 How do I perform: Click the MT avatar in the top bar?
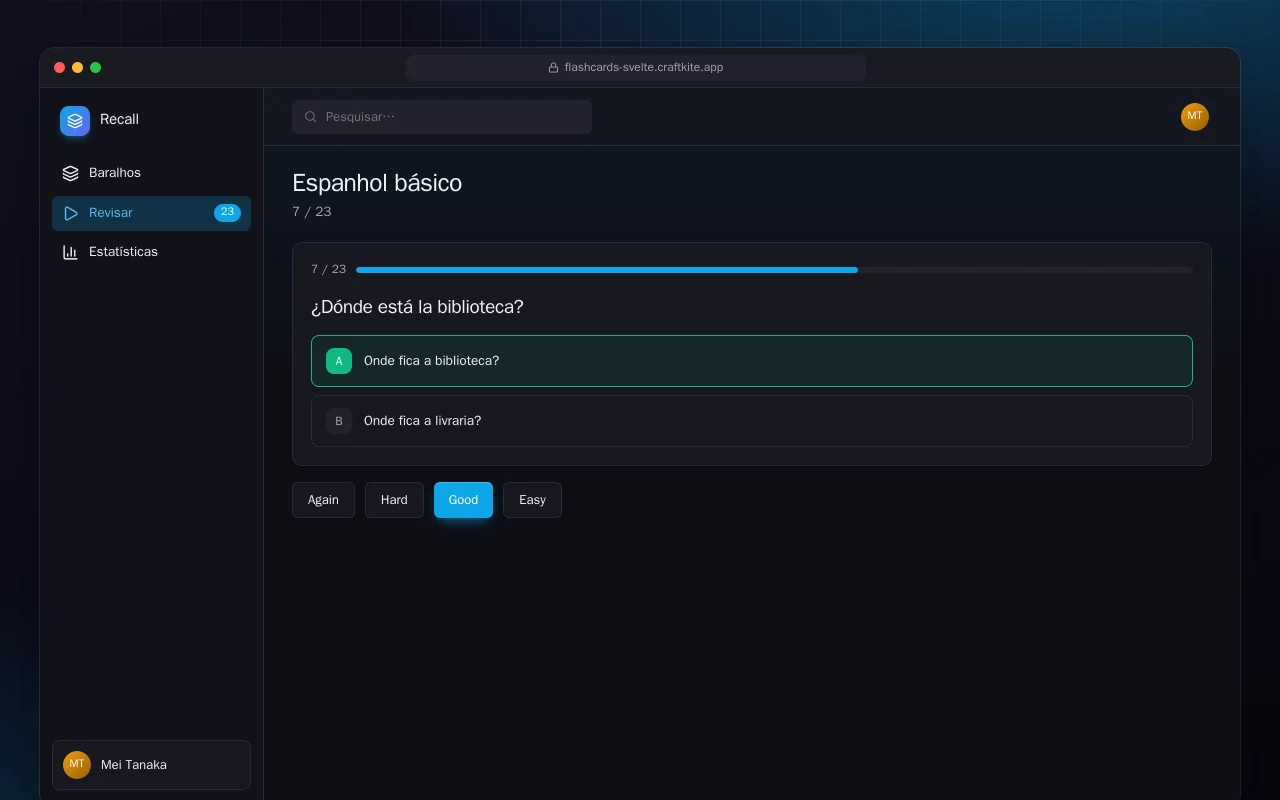(1195, 117)
